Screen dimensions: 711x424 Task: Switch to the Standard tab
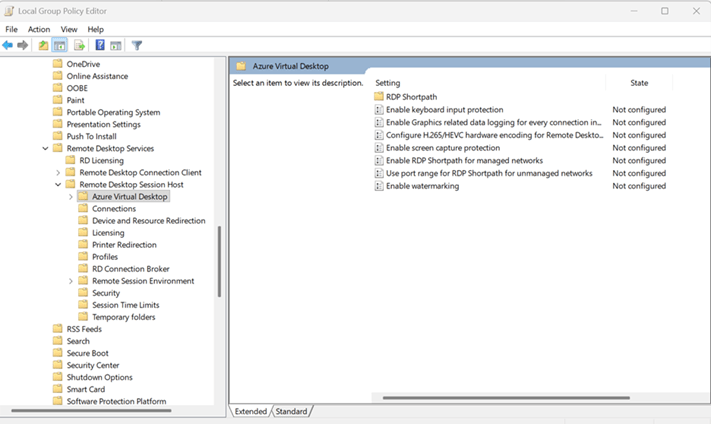pos(291,411)
